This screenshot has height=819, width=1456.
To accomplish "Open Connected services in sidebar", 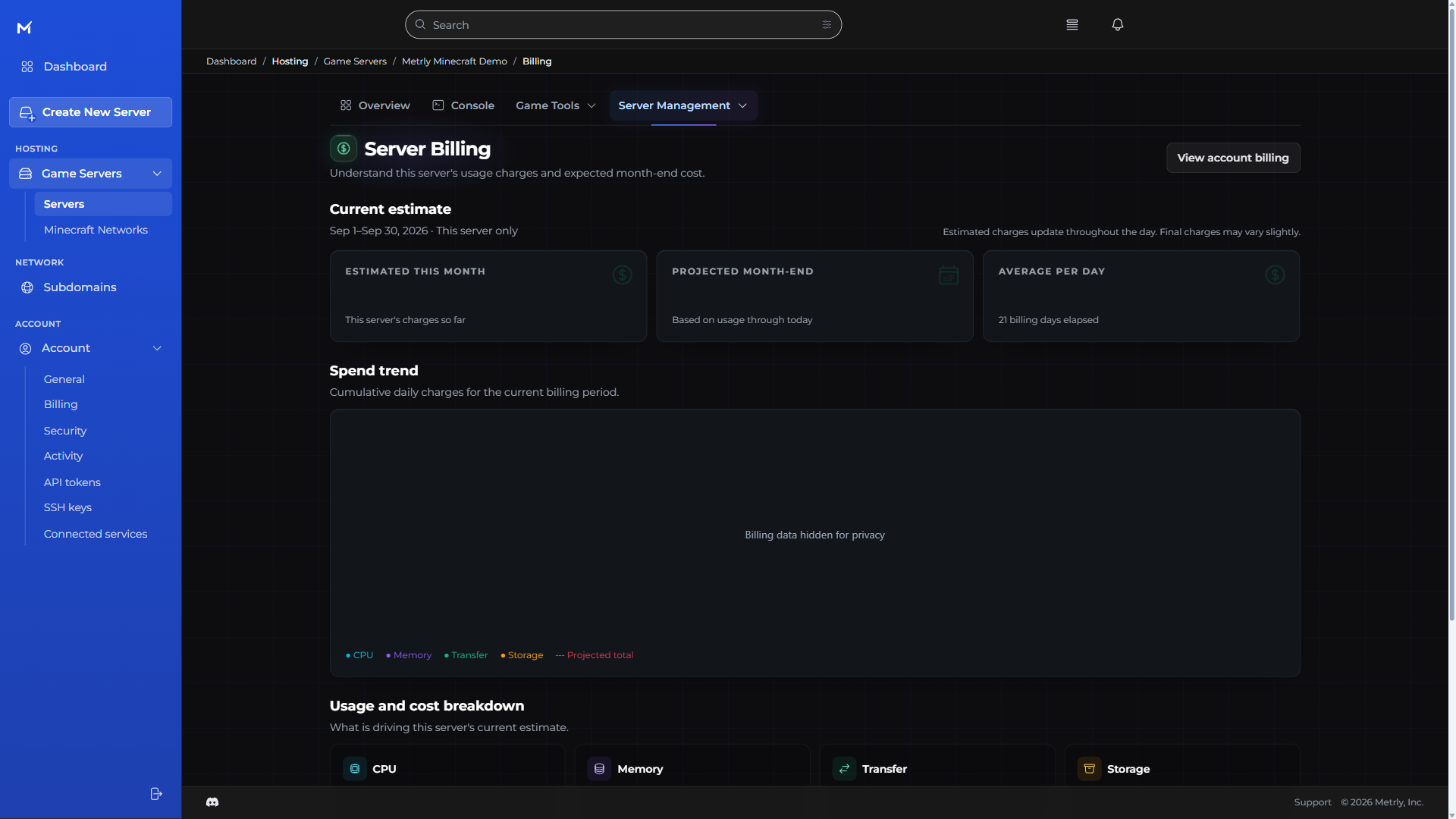I will [96, 534].
